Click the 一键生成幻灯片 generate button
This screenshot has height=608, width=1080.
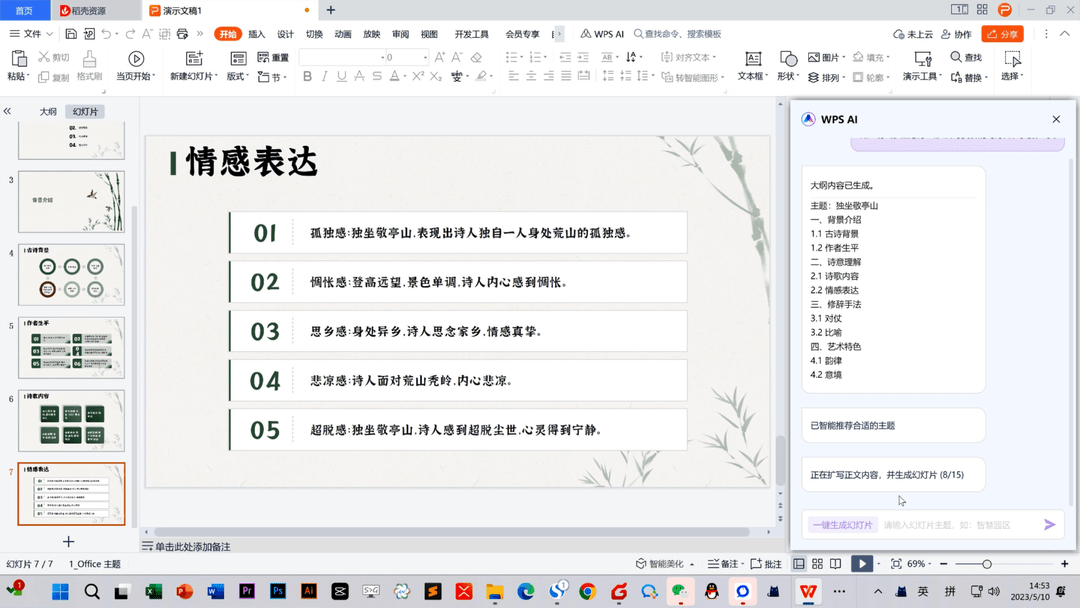pos(842,524)
